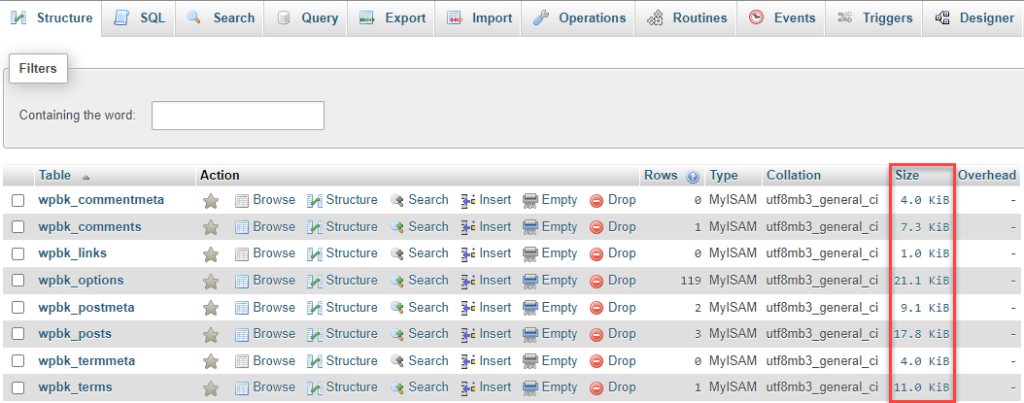
Task: Select checkbox for wpbk_commentmeta
Action: (x=18, y=201)
